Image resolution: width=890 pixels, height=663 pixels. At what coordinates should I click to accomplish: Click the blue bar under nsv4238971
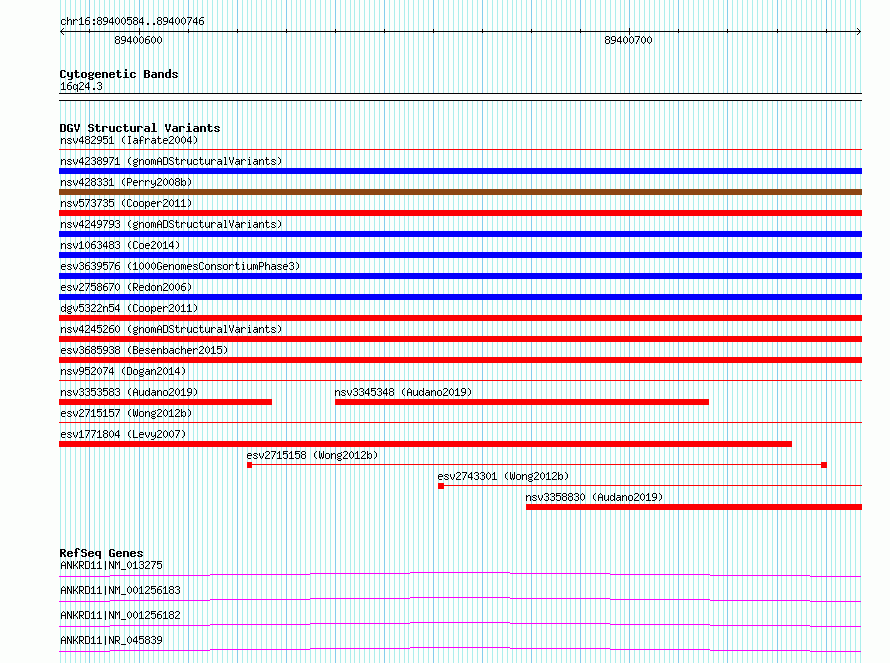(x=460, y=171)
